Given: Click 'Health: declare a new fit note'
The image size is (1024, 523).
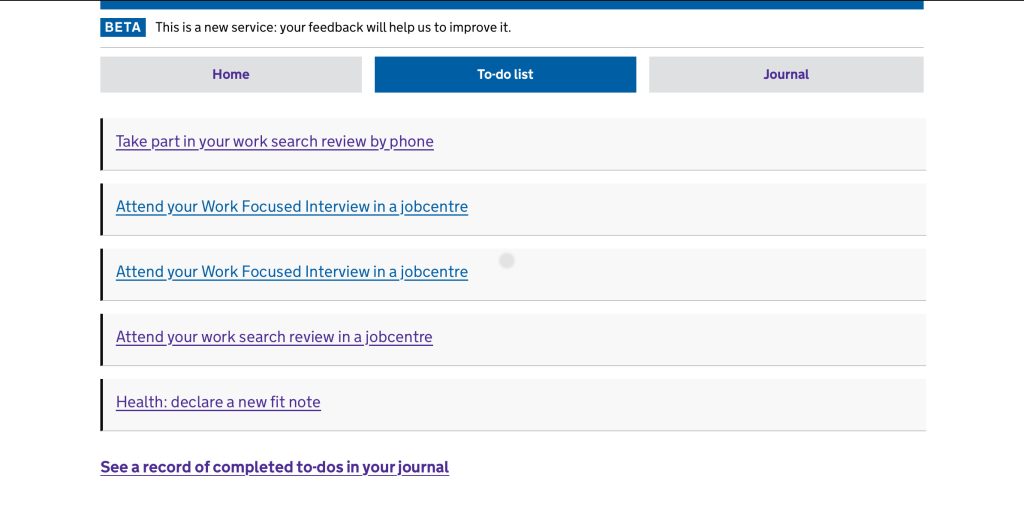Looking at the screenshot, I should point(218,402).
